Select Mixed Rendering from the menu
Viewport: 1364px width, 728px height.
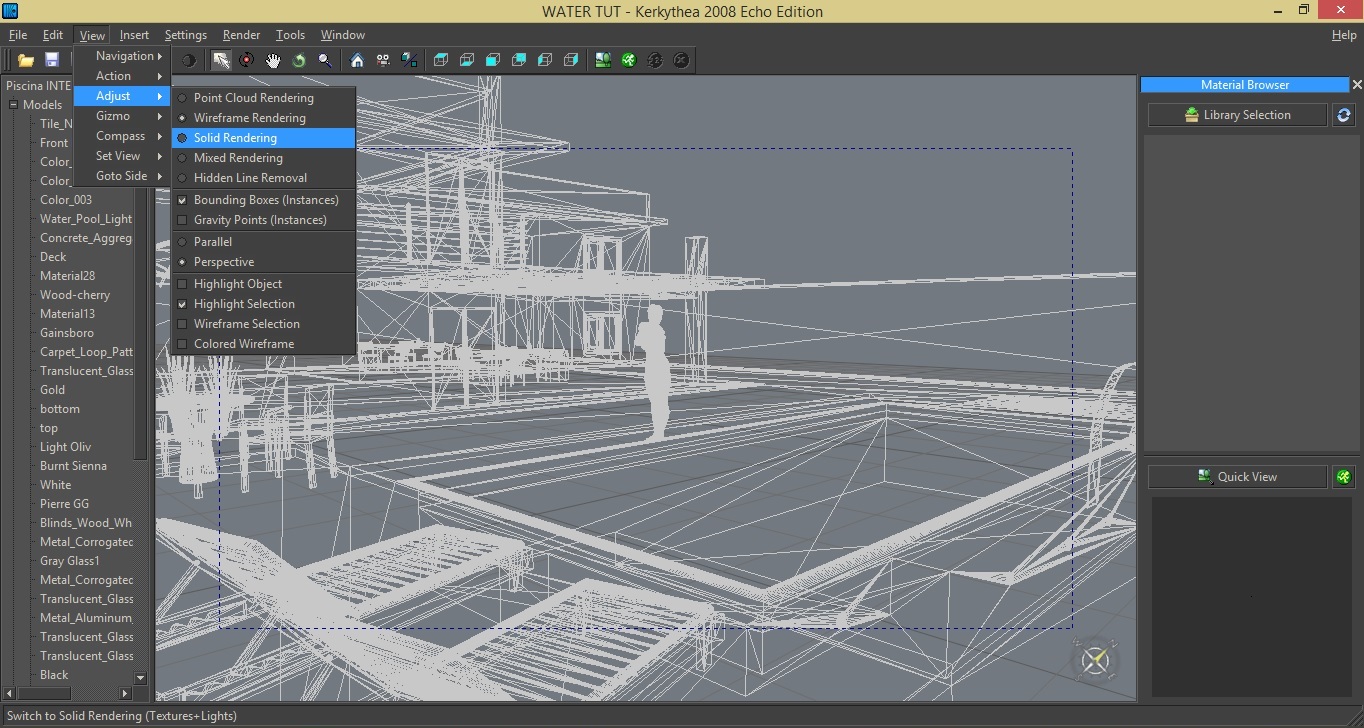click(x=238, y=157)
